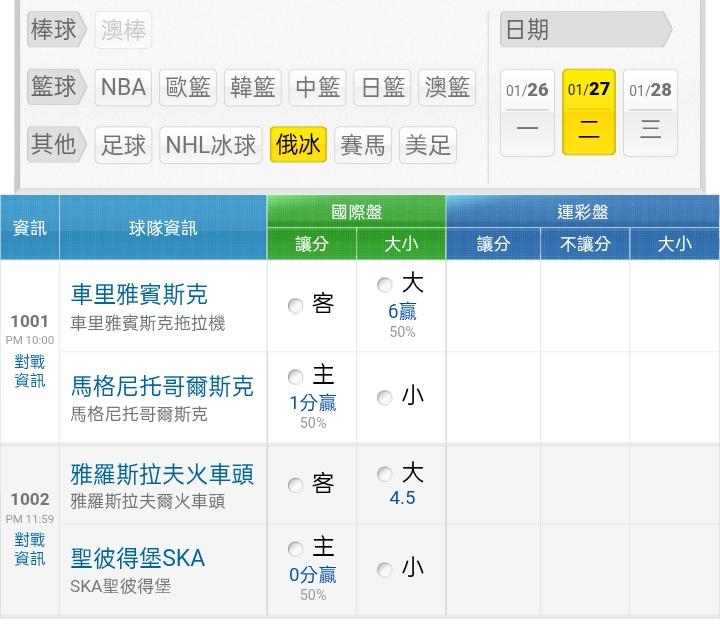
Task: Choose 大 over/under for game 1001
Action: pos(385,285)
